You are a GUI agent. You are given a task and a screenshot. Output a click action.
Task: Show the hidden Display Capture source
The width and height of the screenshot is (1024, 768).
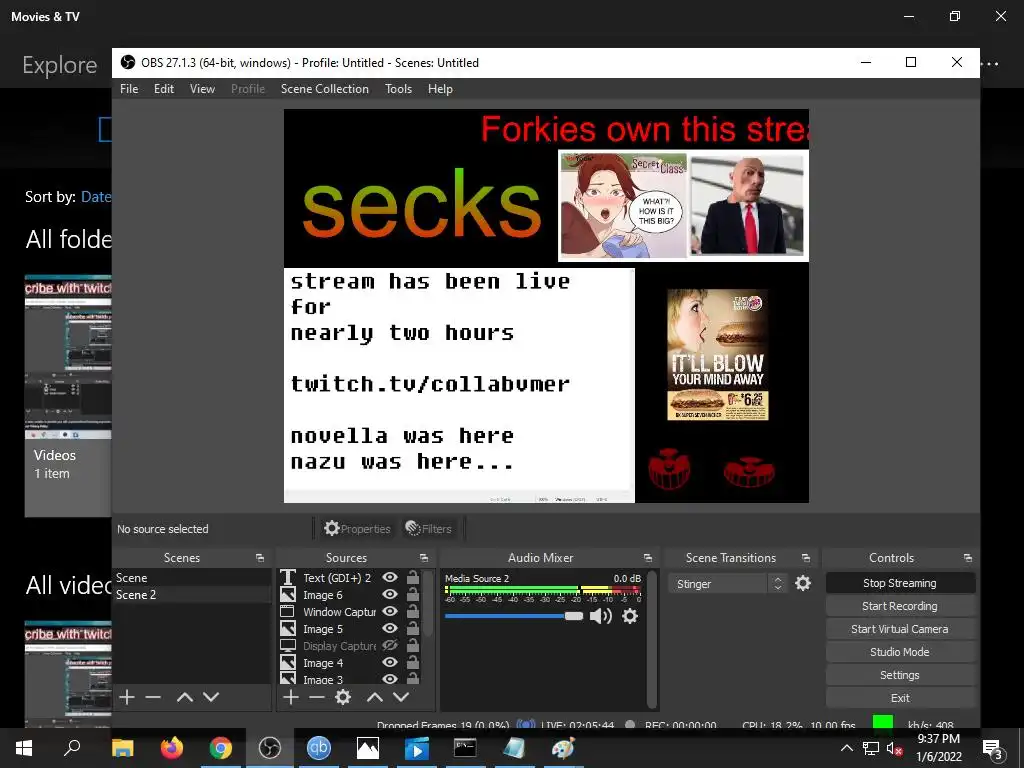(x=390, y=645)
